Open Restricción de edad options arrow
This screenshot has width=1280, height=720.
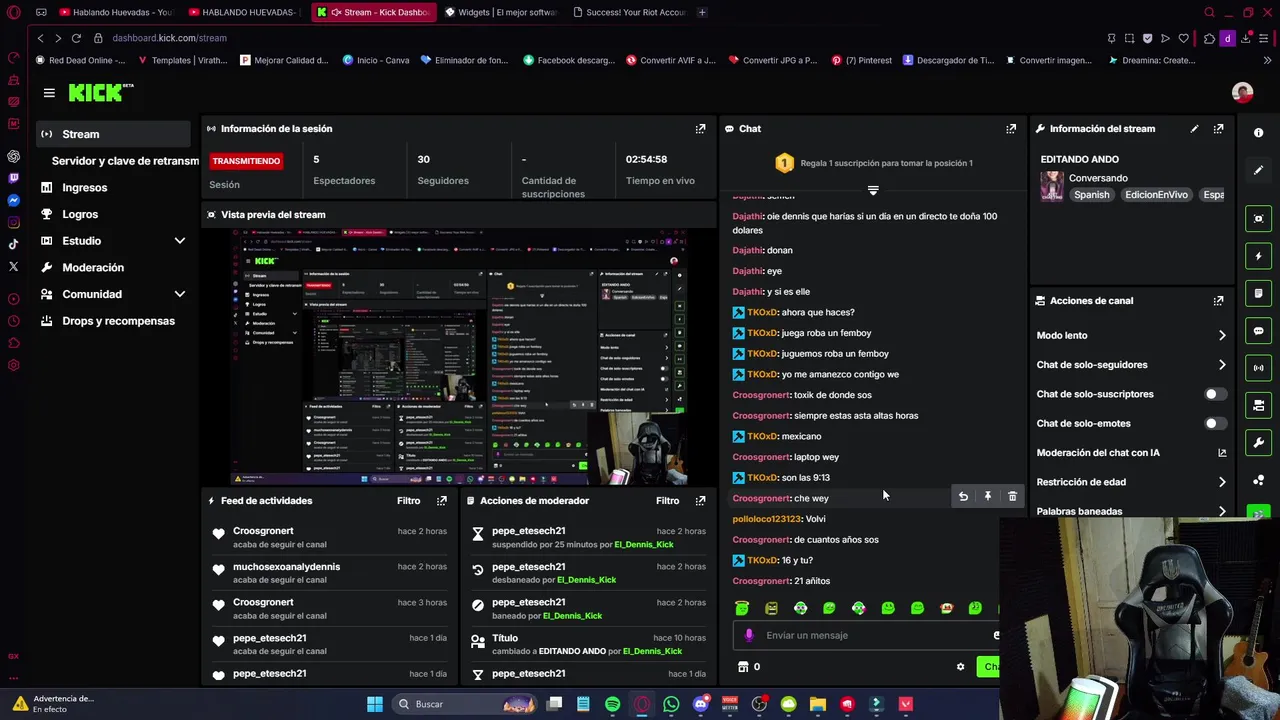[x=1221, y=482]
